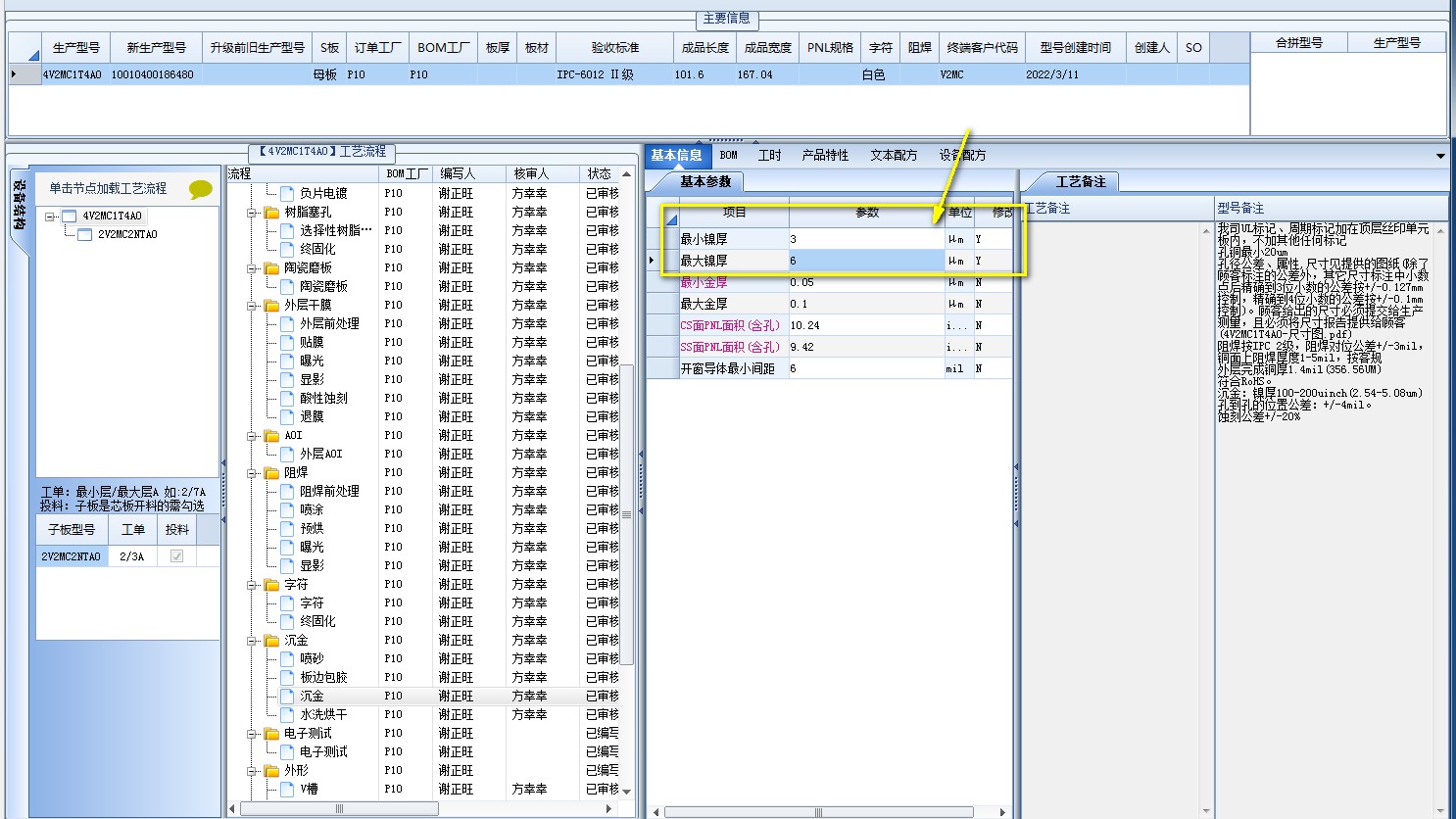Switch to the BOM tab
The width and height of the screenshot is (1456, 819).
pyautogui.click(x=729, y=155)
